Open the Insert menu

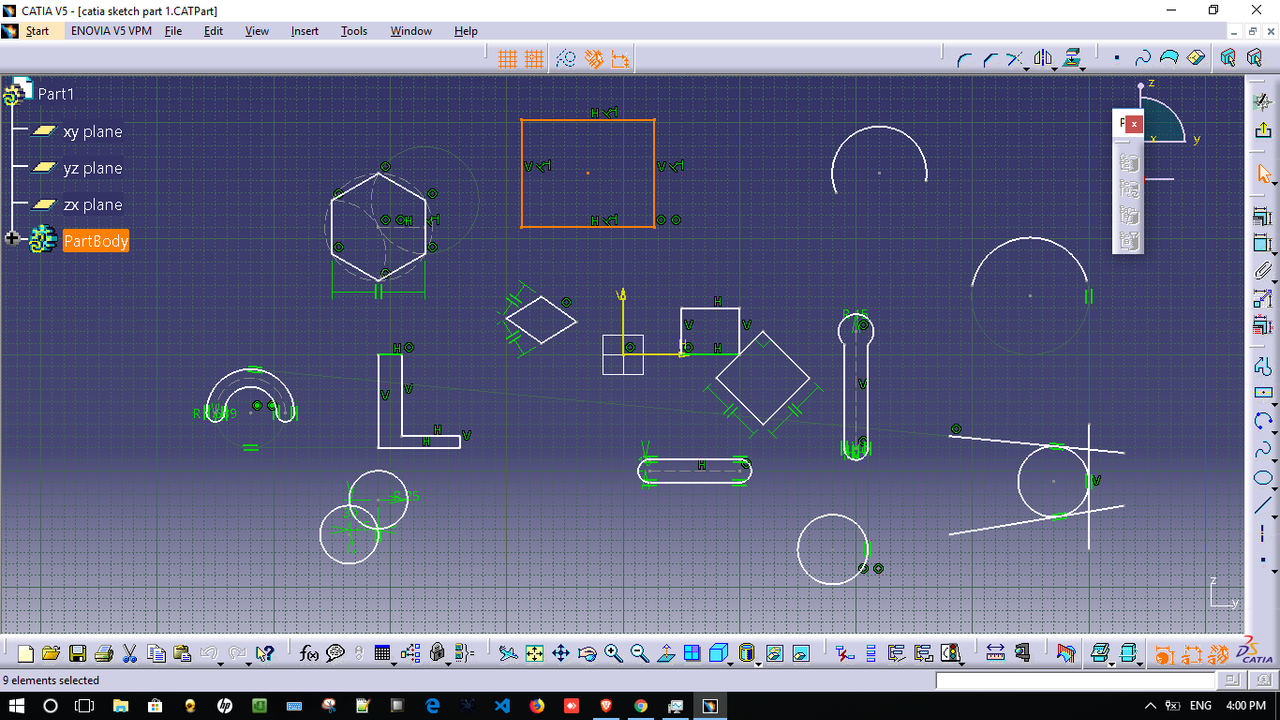(304, 31)
